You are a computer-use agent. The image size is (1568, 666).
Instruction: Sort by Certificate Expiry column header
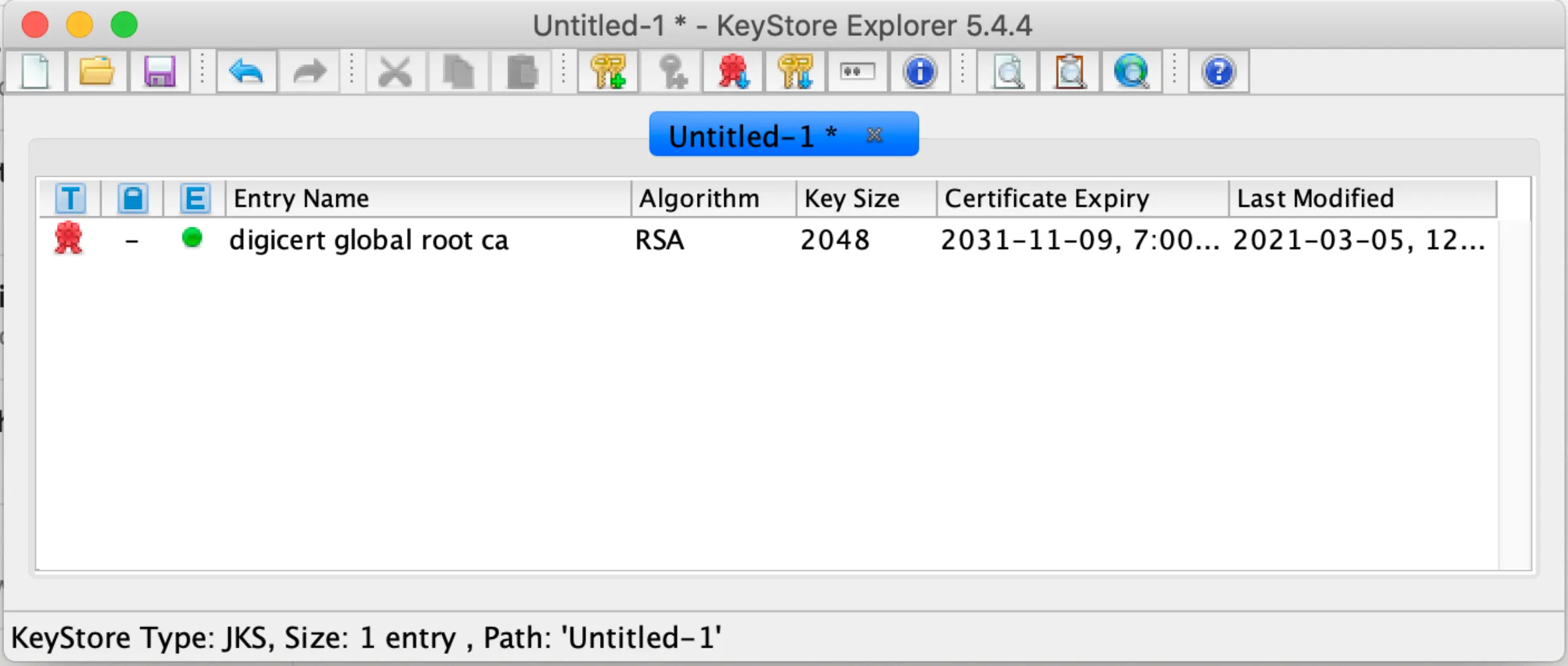(x=1083, y=198)
